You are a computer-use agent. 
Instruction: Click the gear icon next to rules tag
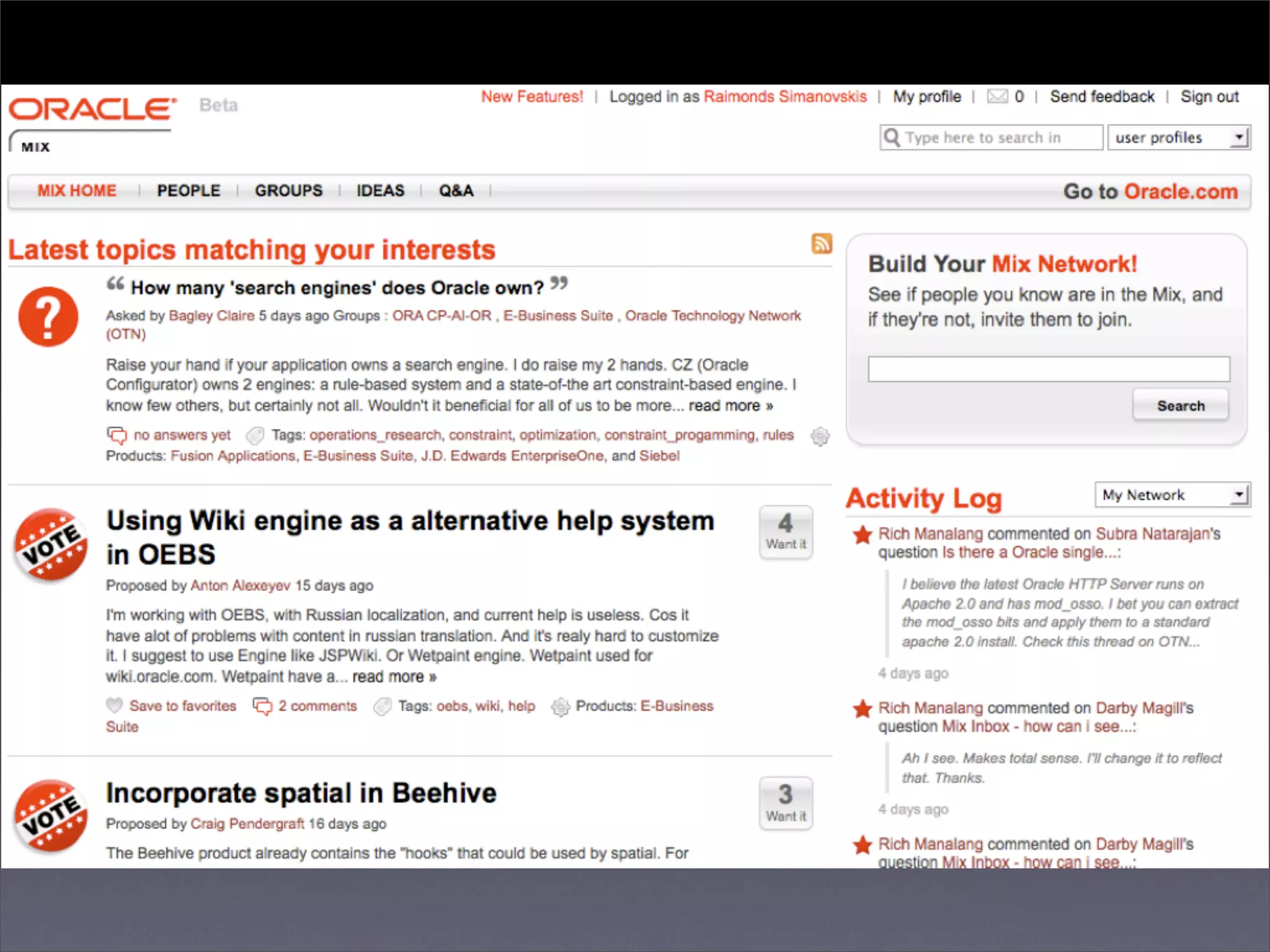click(820, 436)
